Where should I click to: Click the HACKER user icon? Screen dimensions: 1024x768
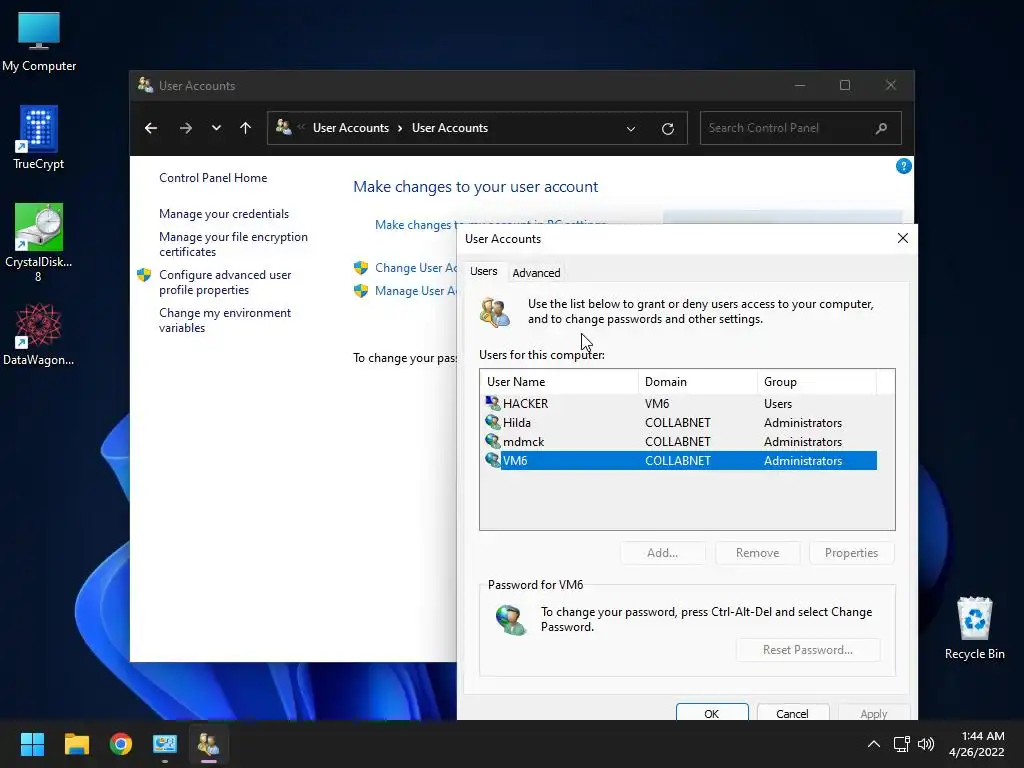point(492,403)
